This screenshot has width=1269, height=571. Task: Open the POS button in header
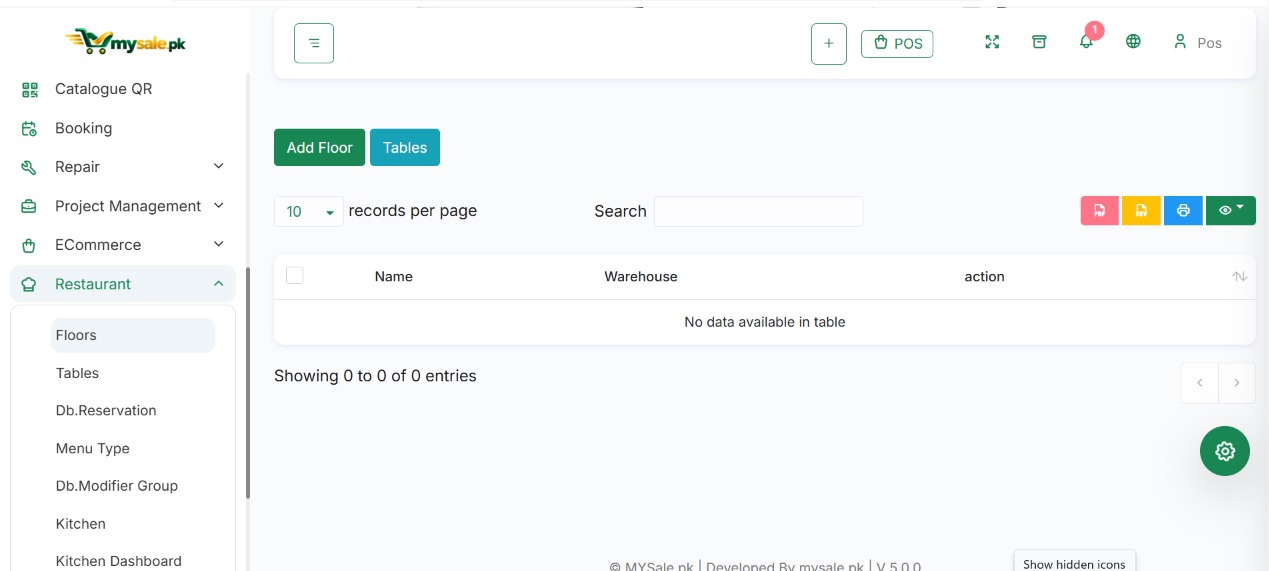point(897,44)
